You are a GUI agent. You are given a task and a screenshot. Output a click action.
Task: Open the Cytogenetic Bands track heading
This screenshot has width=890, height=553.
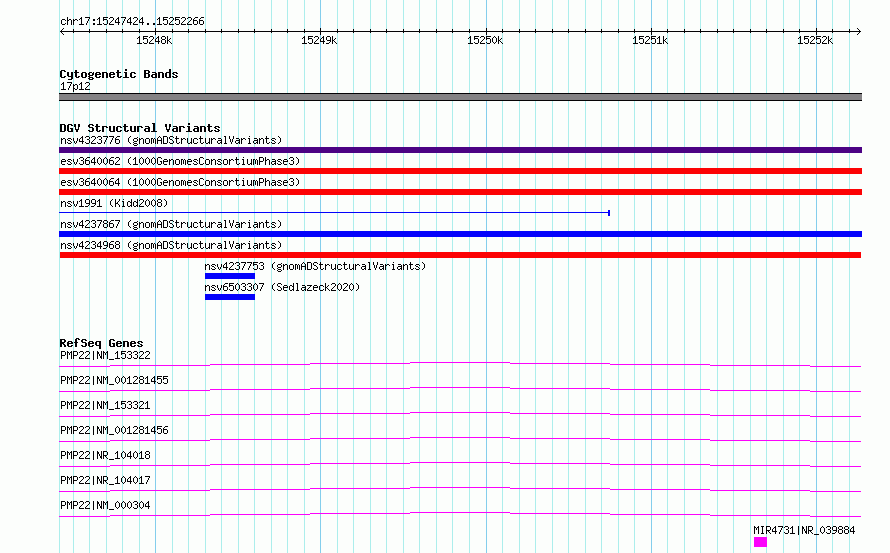click(119, 74)
